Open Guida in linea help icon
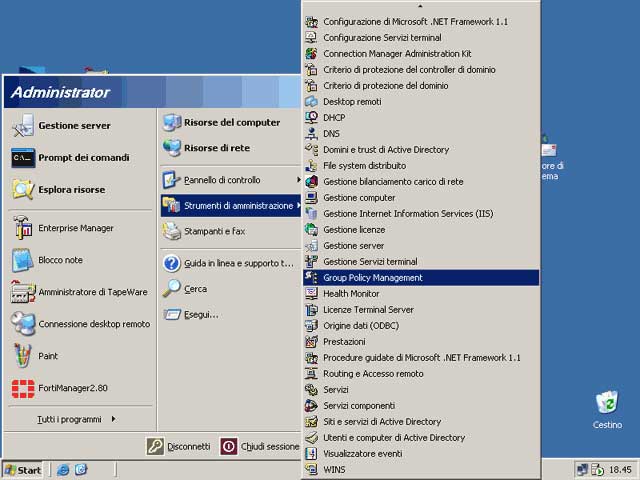640x480 pixels. tap(172, 263)
